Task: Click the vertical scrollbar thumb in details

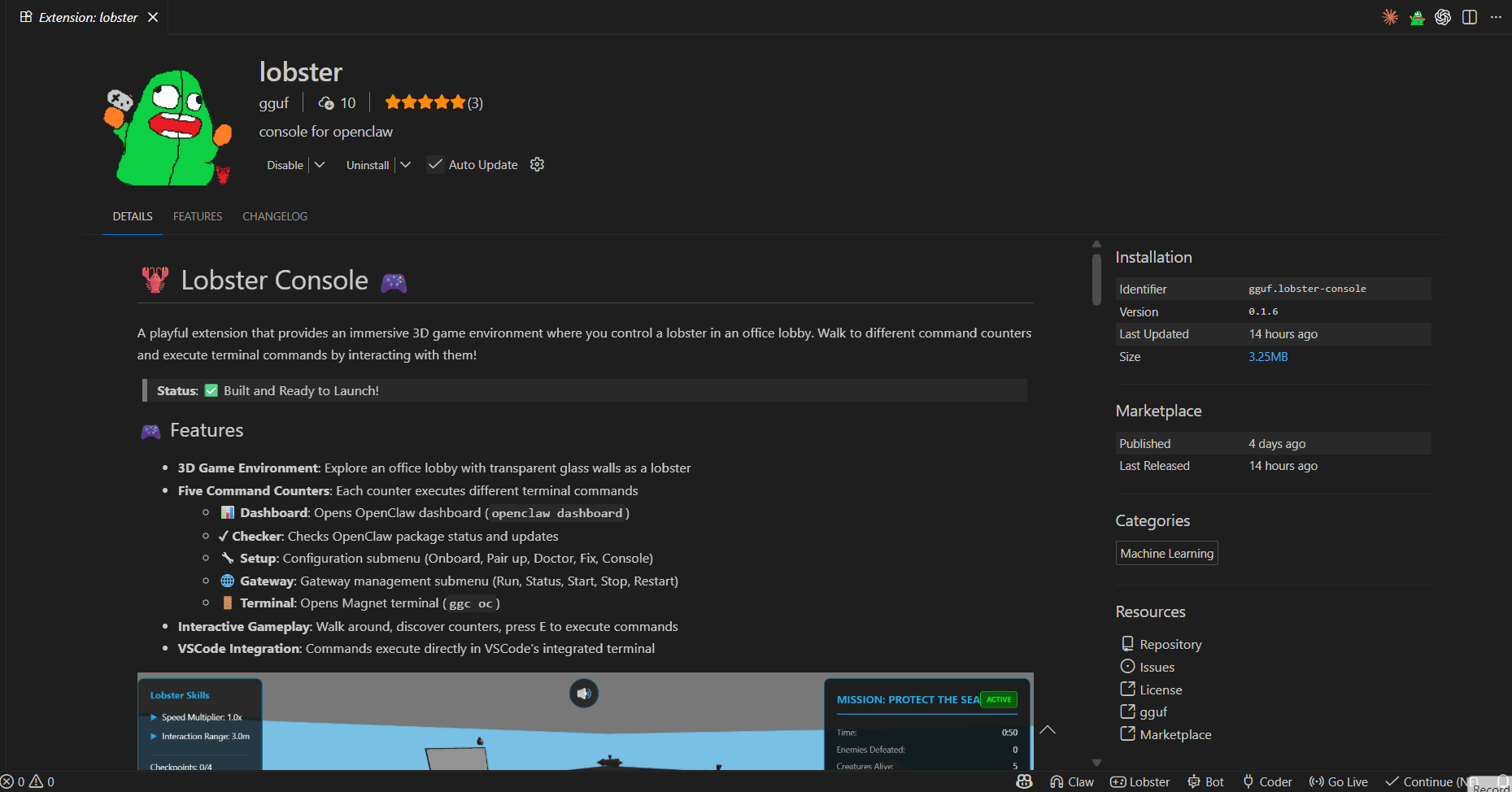Action: 1096,280
